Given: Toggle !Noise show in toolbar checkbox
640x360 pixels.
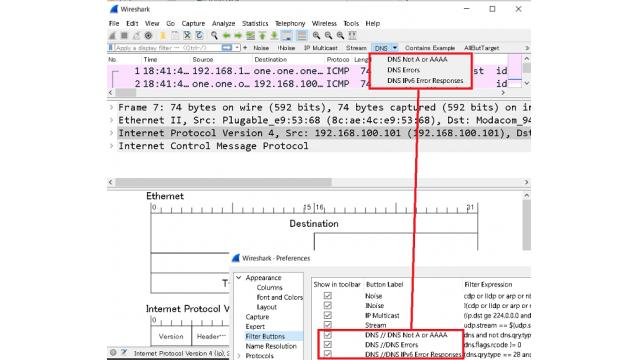Looking at the screenshot, I should click(x=327, y=305).
